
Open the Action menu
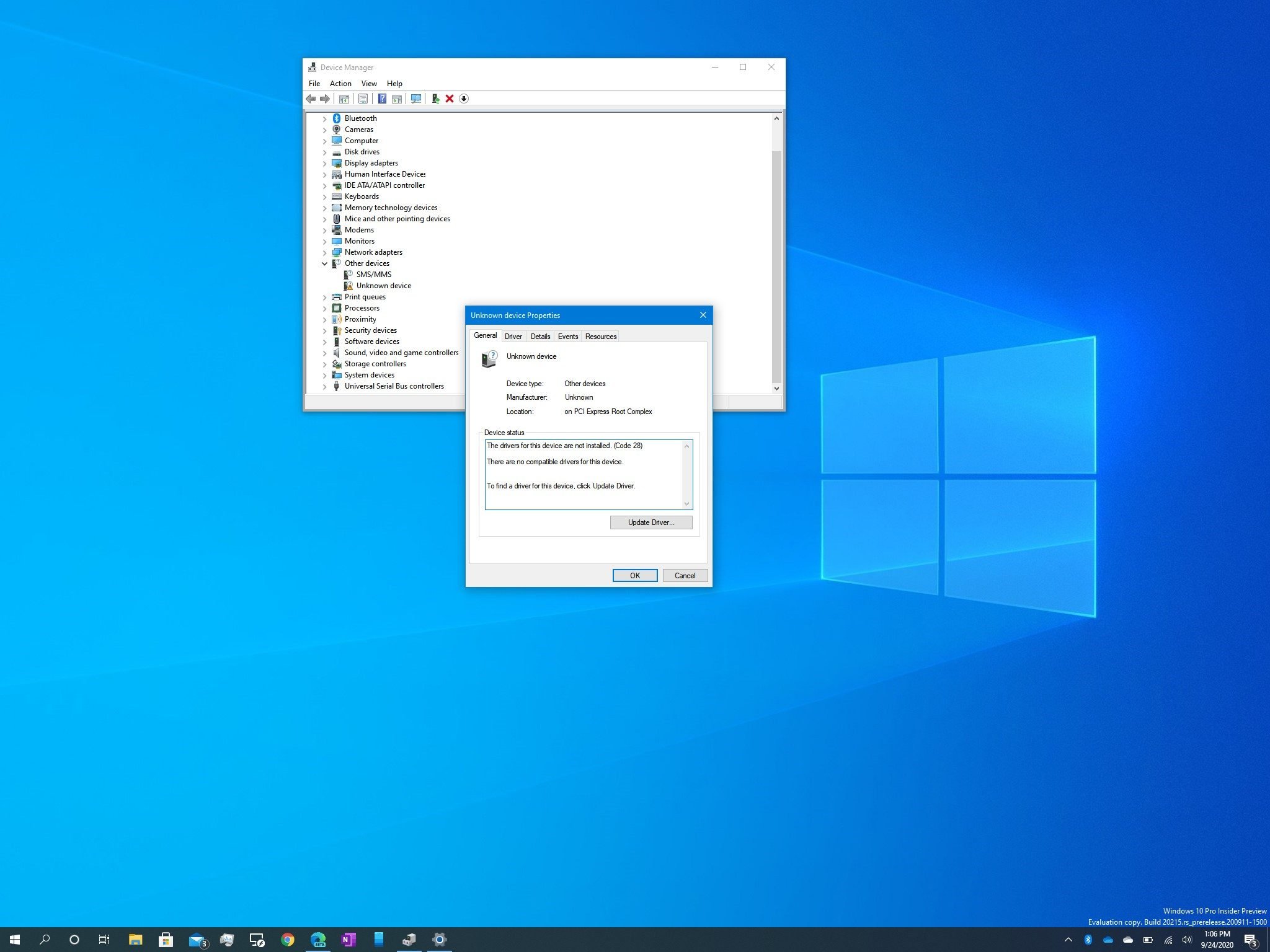[x=340, y=84]
